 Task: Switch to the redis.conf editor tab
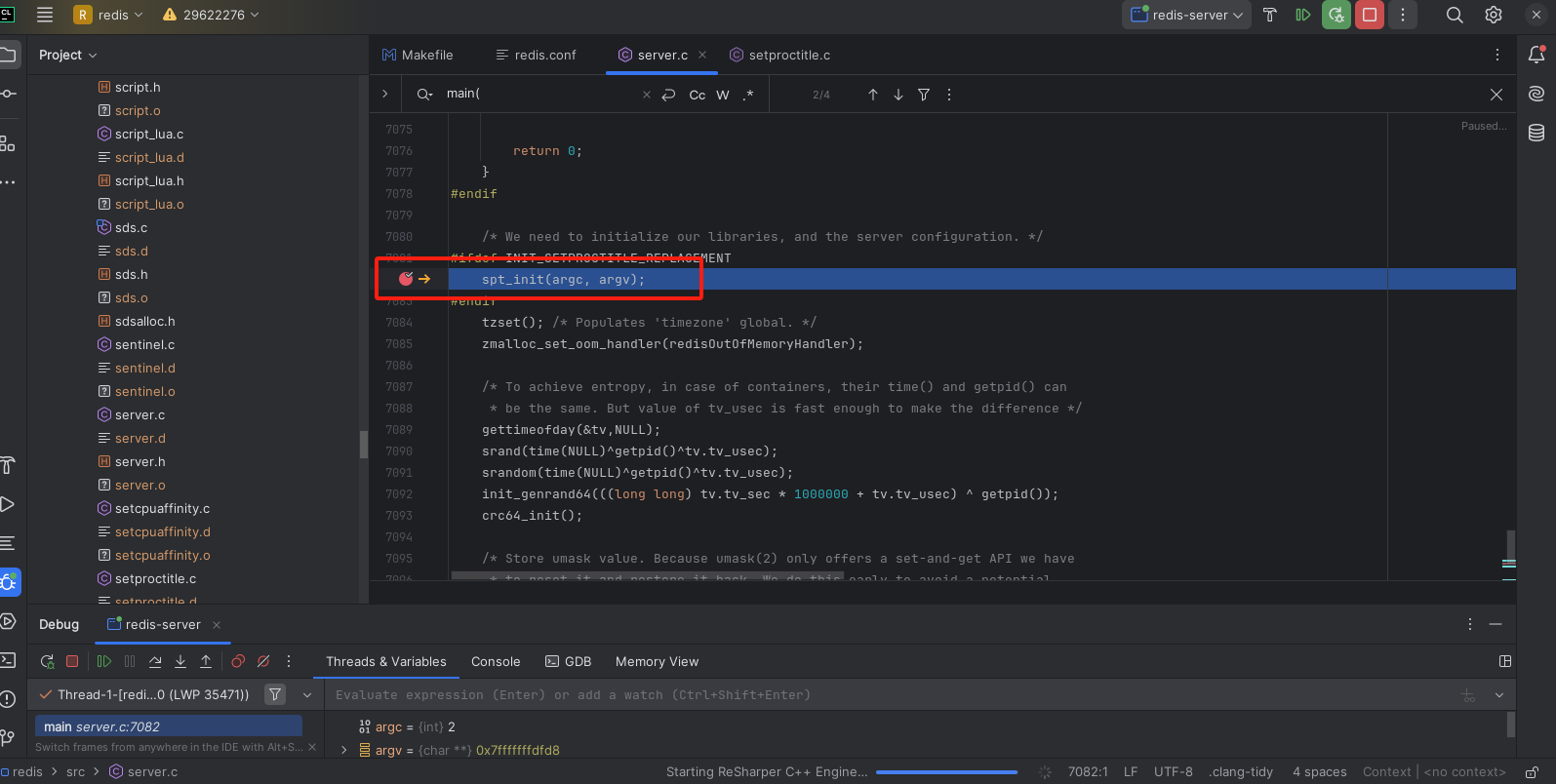pyautogui.click(x=537, y=55)
